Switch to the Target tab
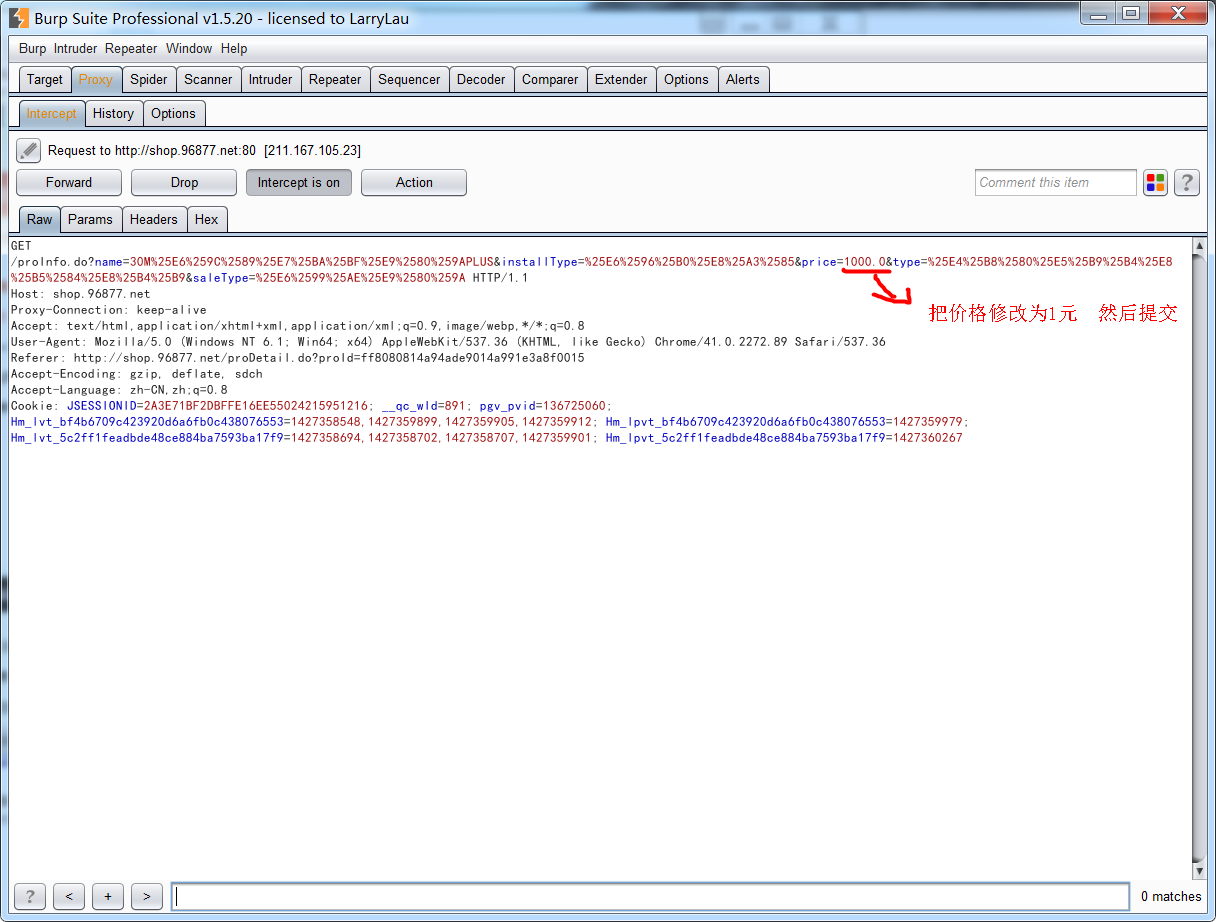The width and height of the screenshot is (1216, 922). point(45,80)
